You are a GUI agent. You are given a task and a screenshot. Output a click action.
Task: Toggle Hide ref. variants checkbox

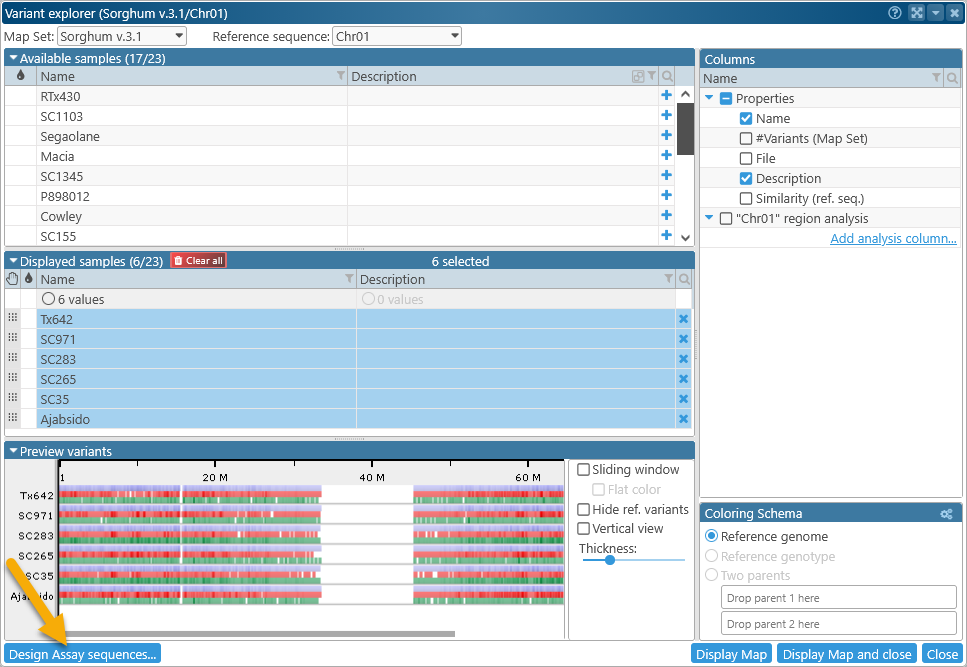coord(584,509)
